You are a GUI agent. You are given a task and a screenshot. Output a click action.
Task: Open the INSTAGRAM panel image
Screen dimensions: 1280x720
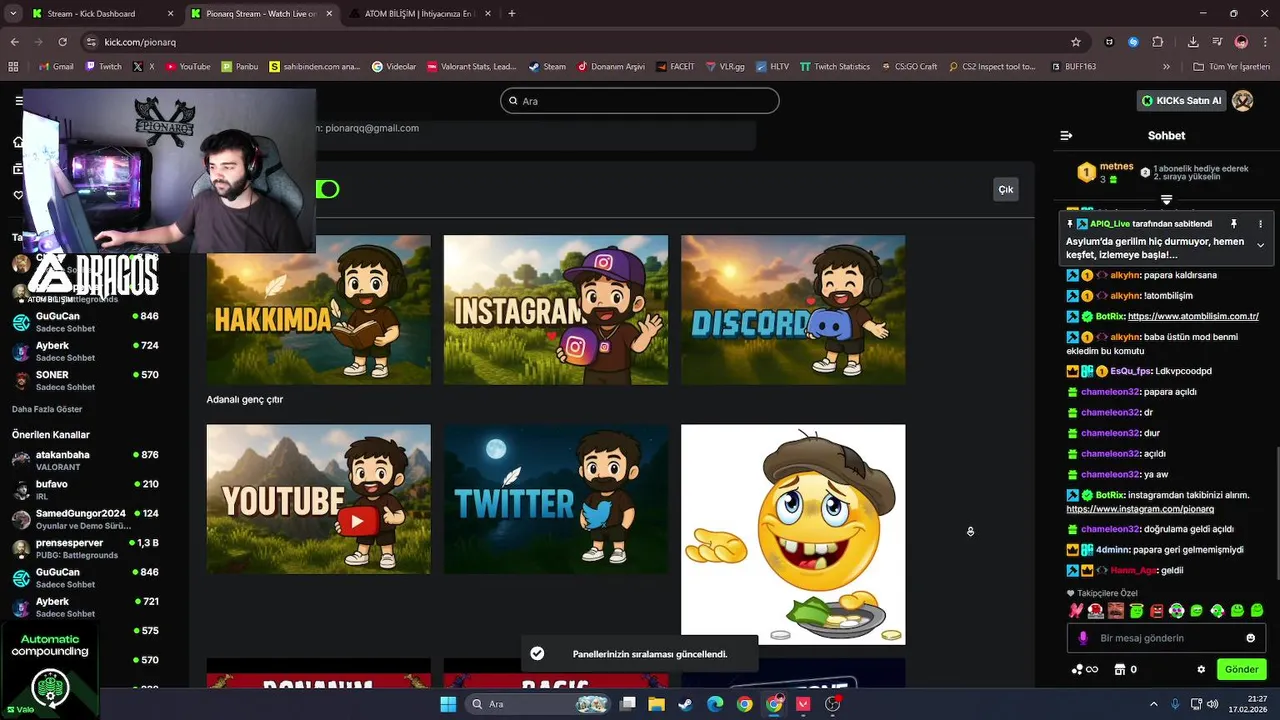click(x=556, y=310)
